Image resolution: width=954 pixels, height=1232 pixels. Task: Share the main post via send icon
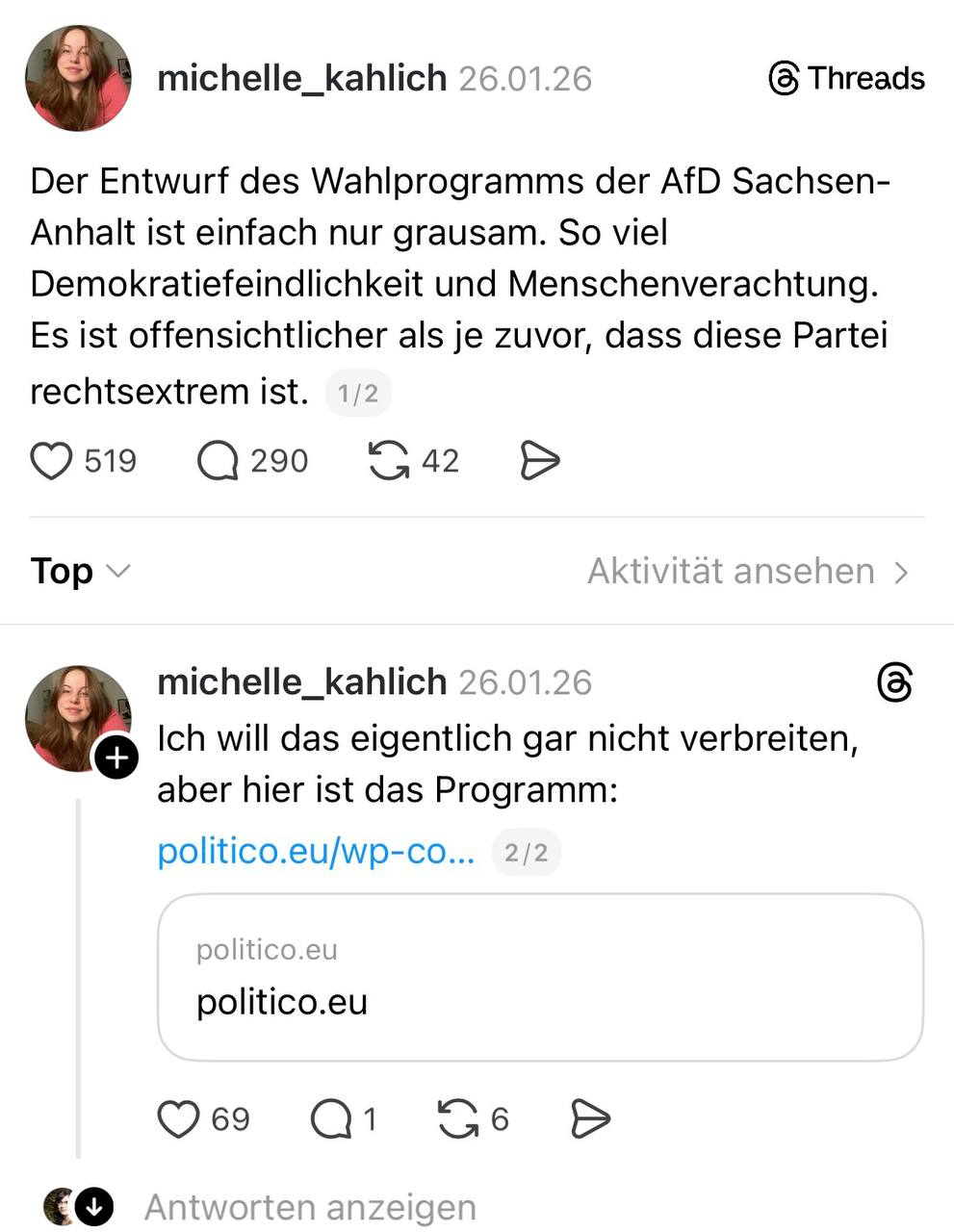[x=540, y=461]
